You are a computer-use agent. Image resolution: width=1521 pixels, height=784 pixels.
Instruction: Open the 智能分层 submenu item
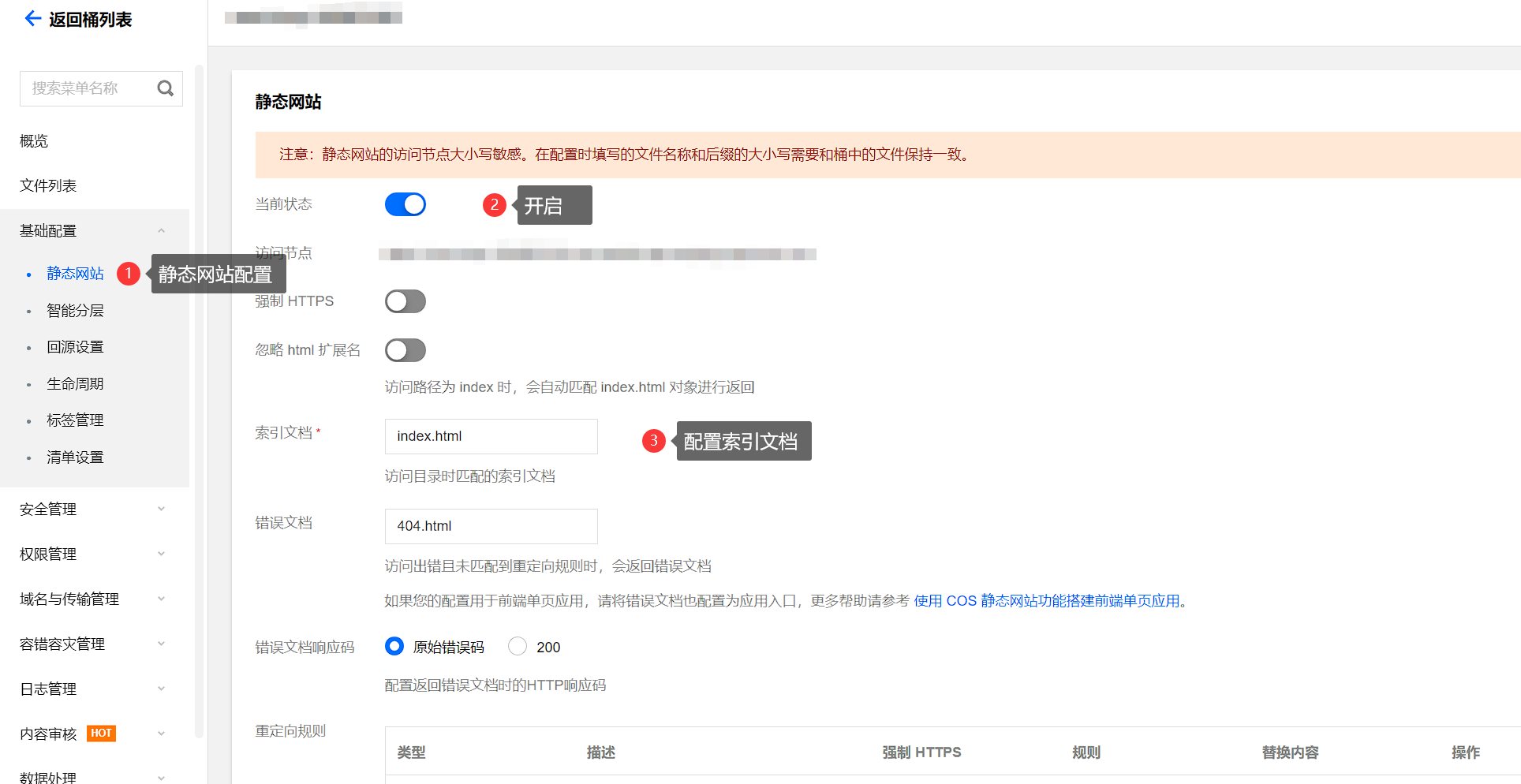75,311
